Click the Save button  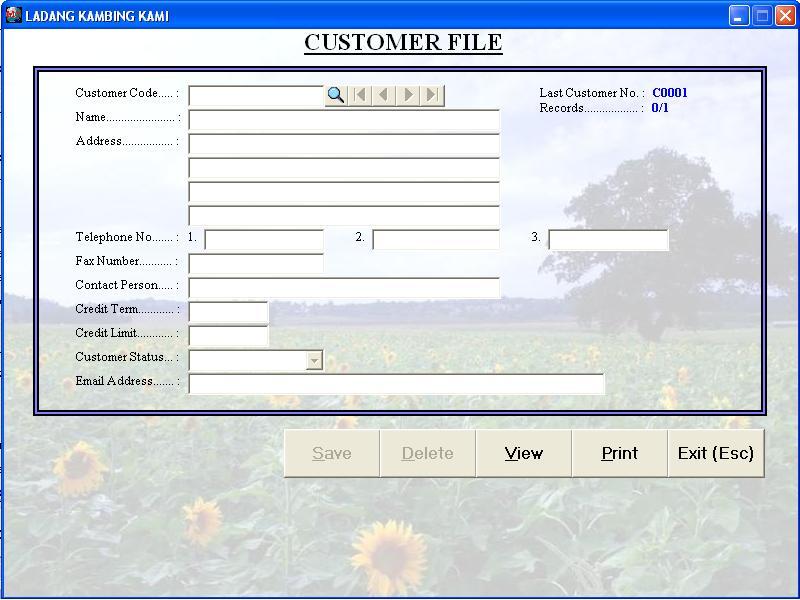[332, 453]
